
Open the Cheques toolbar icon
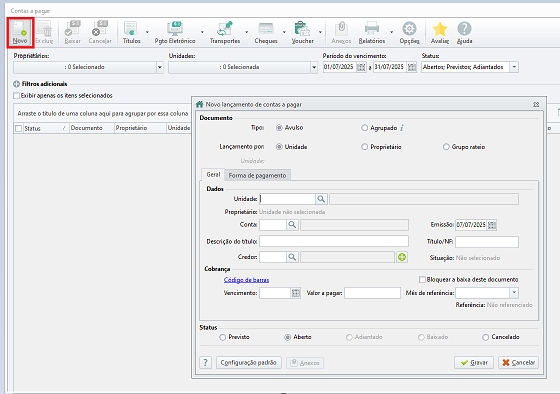click(266, 33)
